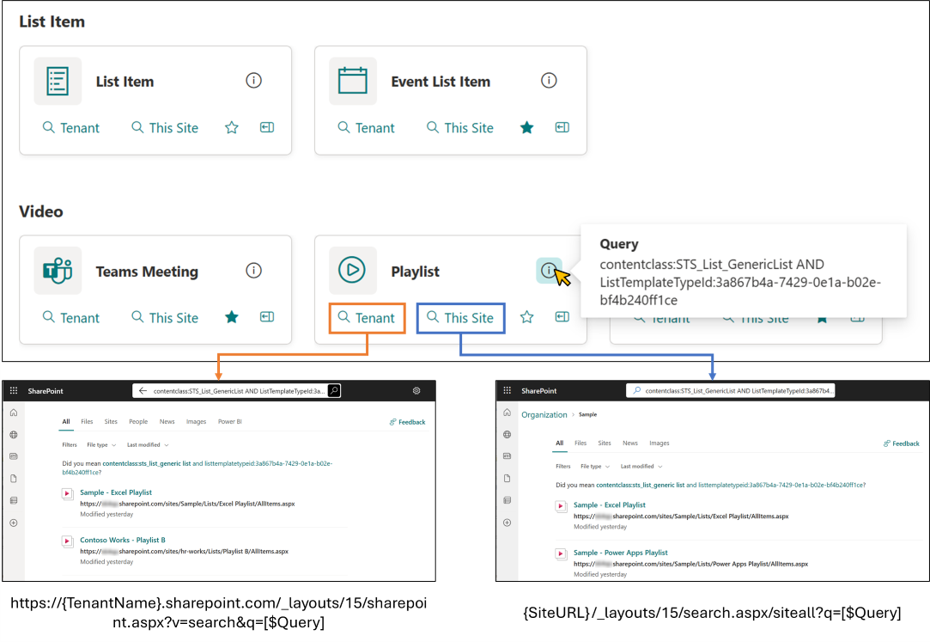The image size is (930, 642).
Task: Expand File type filter in left SharePoint window
Action: coord(101,444)
